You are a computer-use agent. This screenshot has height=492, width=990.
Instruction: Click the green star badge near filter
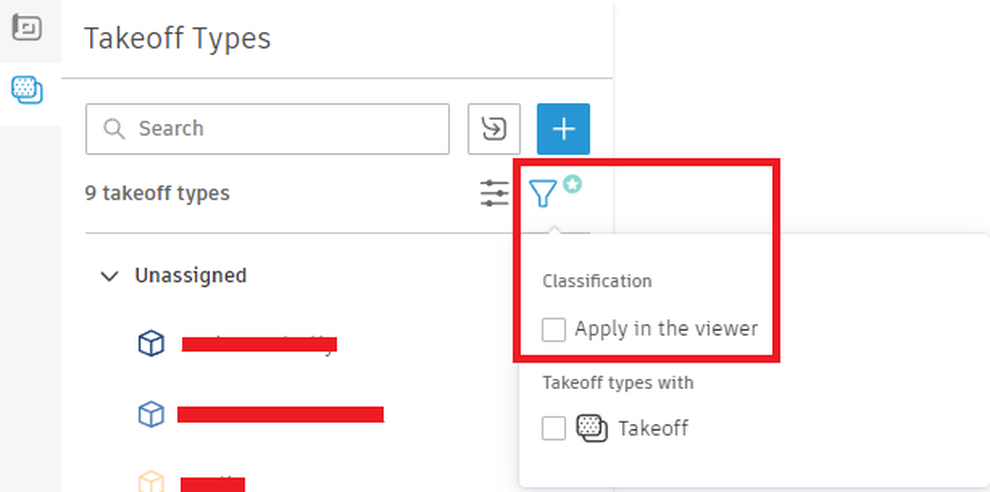tap(572, 184)
